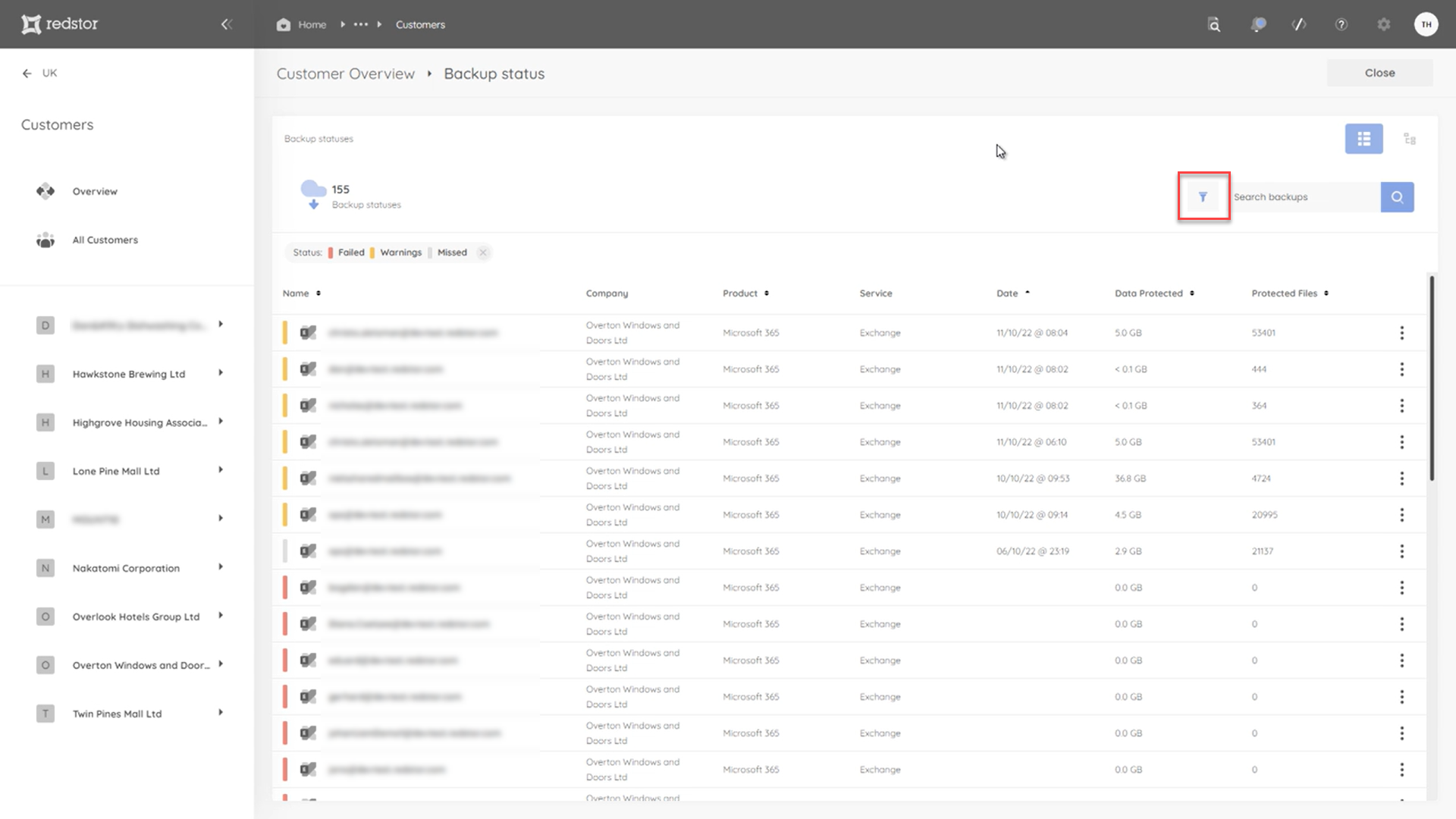
Task: Click the Close button
Action: tap(1379, 73)
